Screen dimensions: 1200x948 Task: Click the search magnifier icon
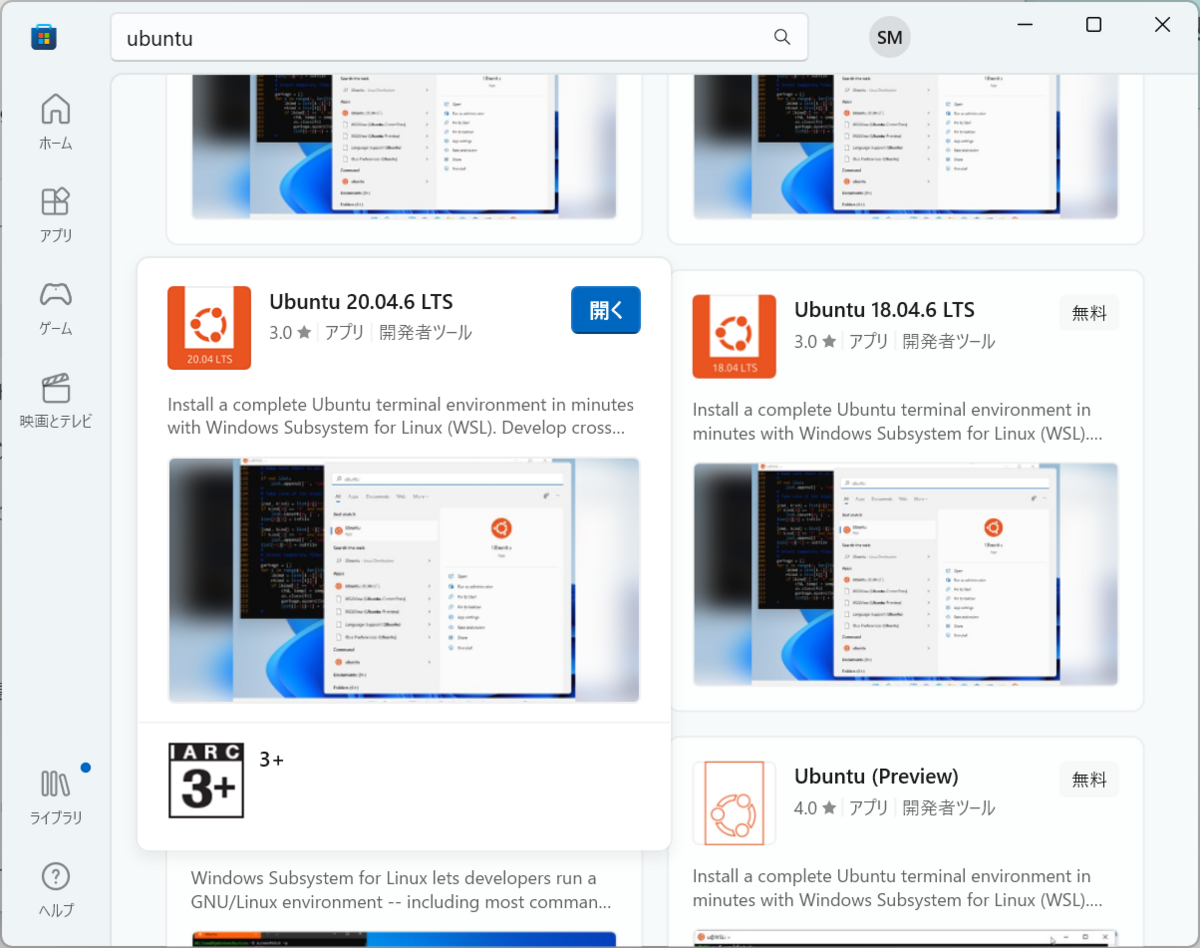(782, 37)
